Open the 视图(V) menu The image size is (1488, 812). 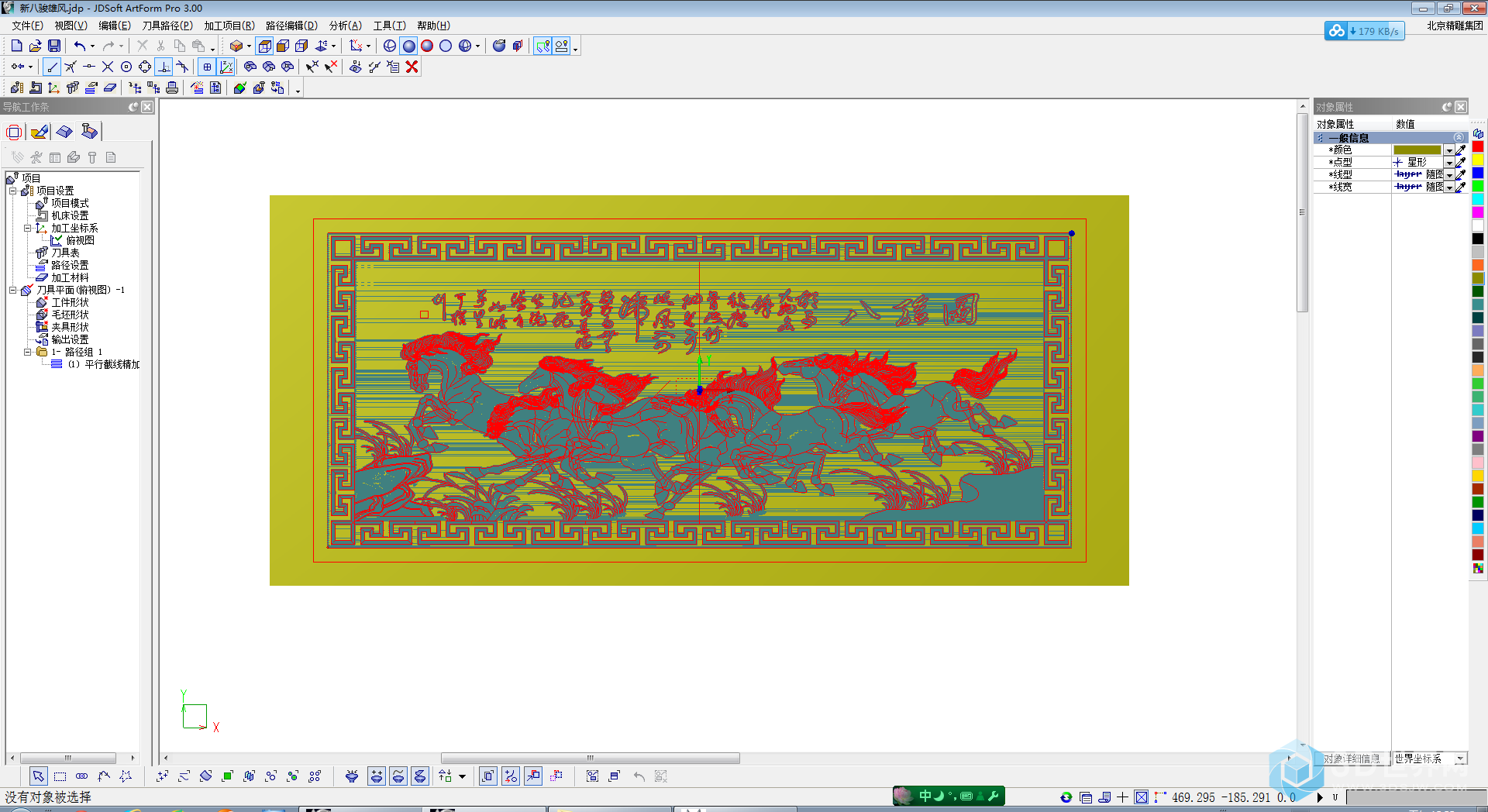[71, 26]
